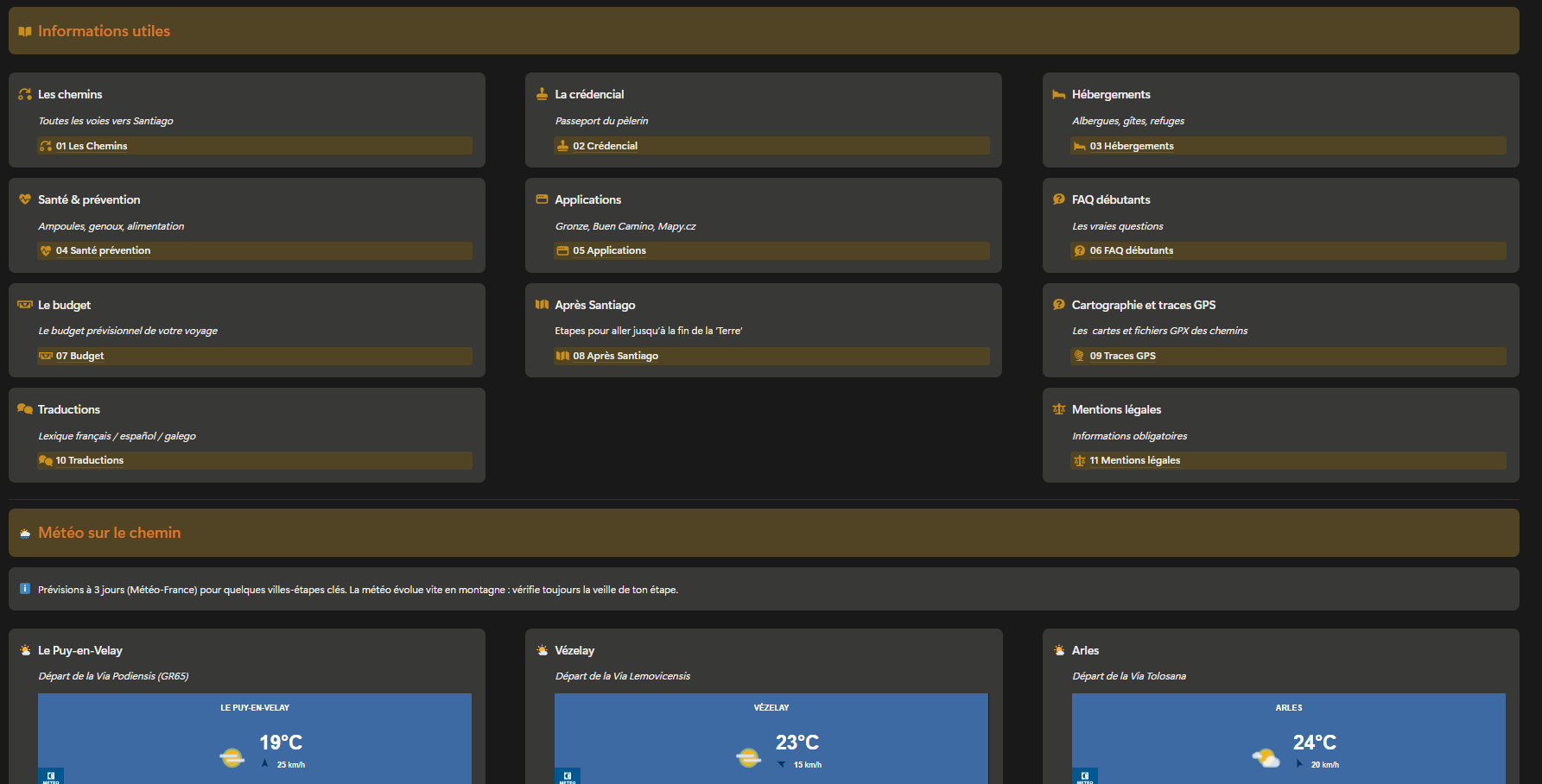Open the 09 Traces GPS link

(x=1122, y=356)
